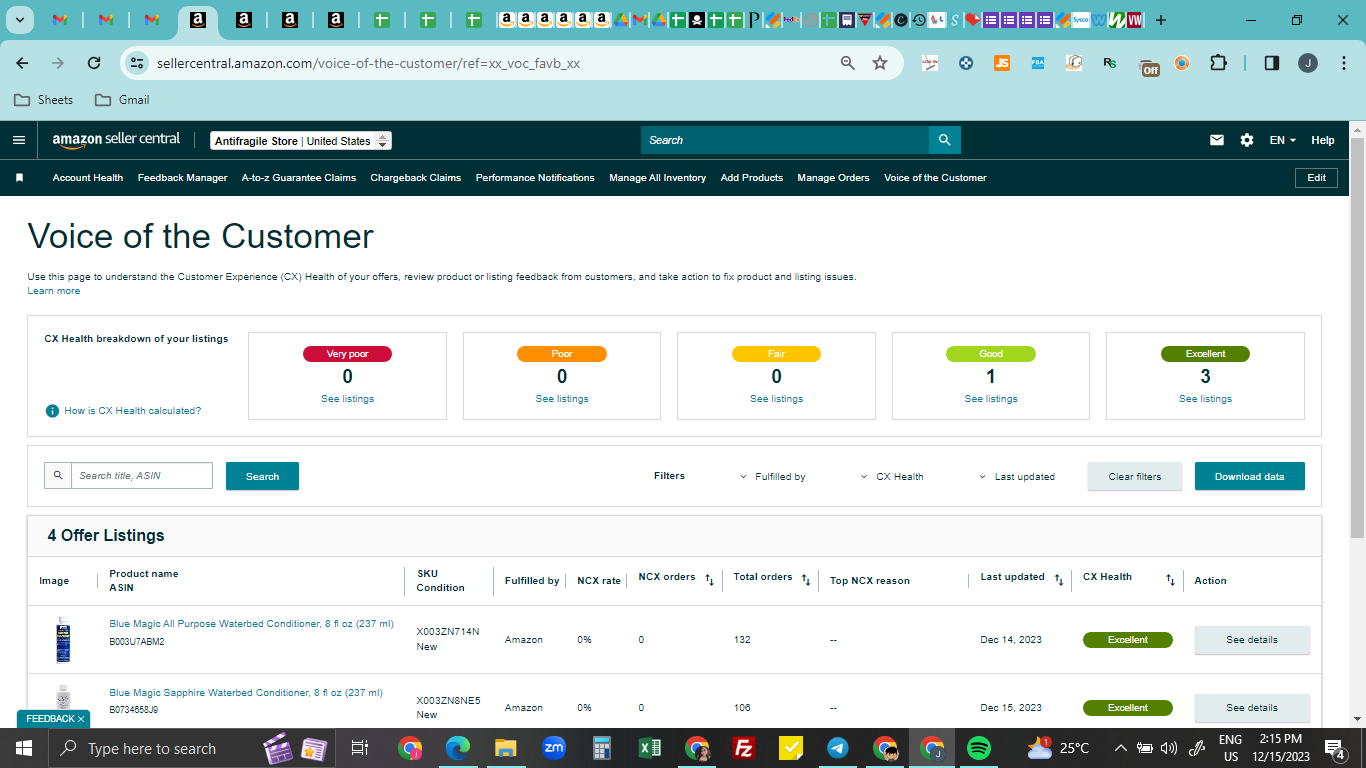Sort by NCX orders column arrows
This screenshot has width=1366, height=768.
(709, 579)
